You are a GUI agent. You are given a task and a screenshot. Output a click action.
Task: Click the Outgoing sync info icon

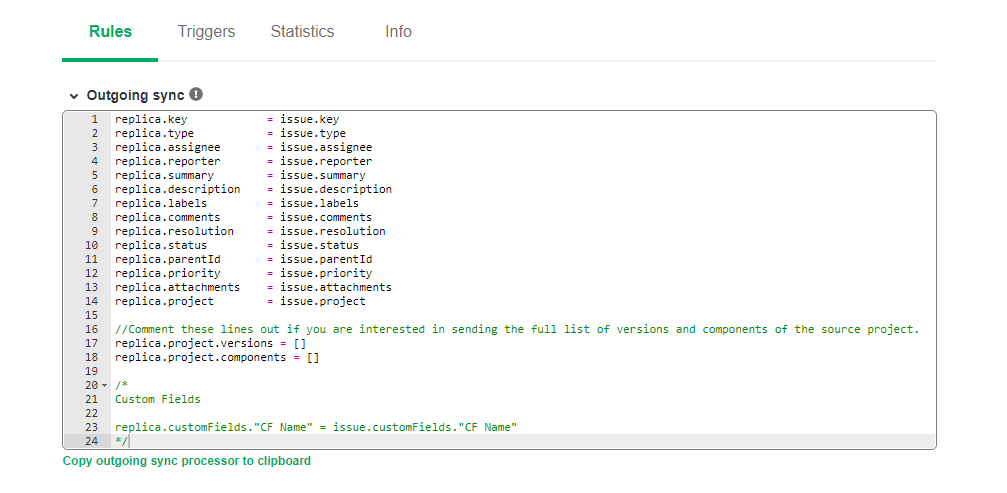click(x=197, y=94)
